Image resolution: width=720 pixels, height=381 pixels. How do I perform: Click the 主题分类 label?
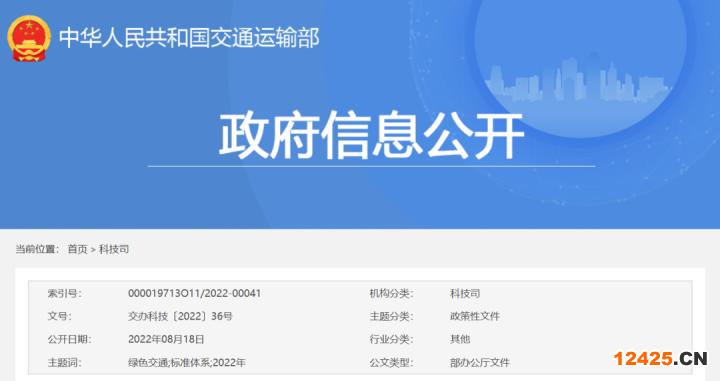(391, 316)
